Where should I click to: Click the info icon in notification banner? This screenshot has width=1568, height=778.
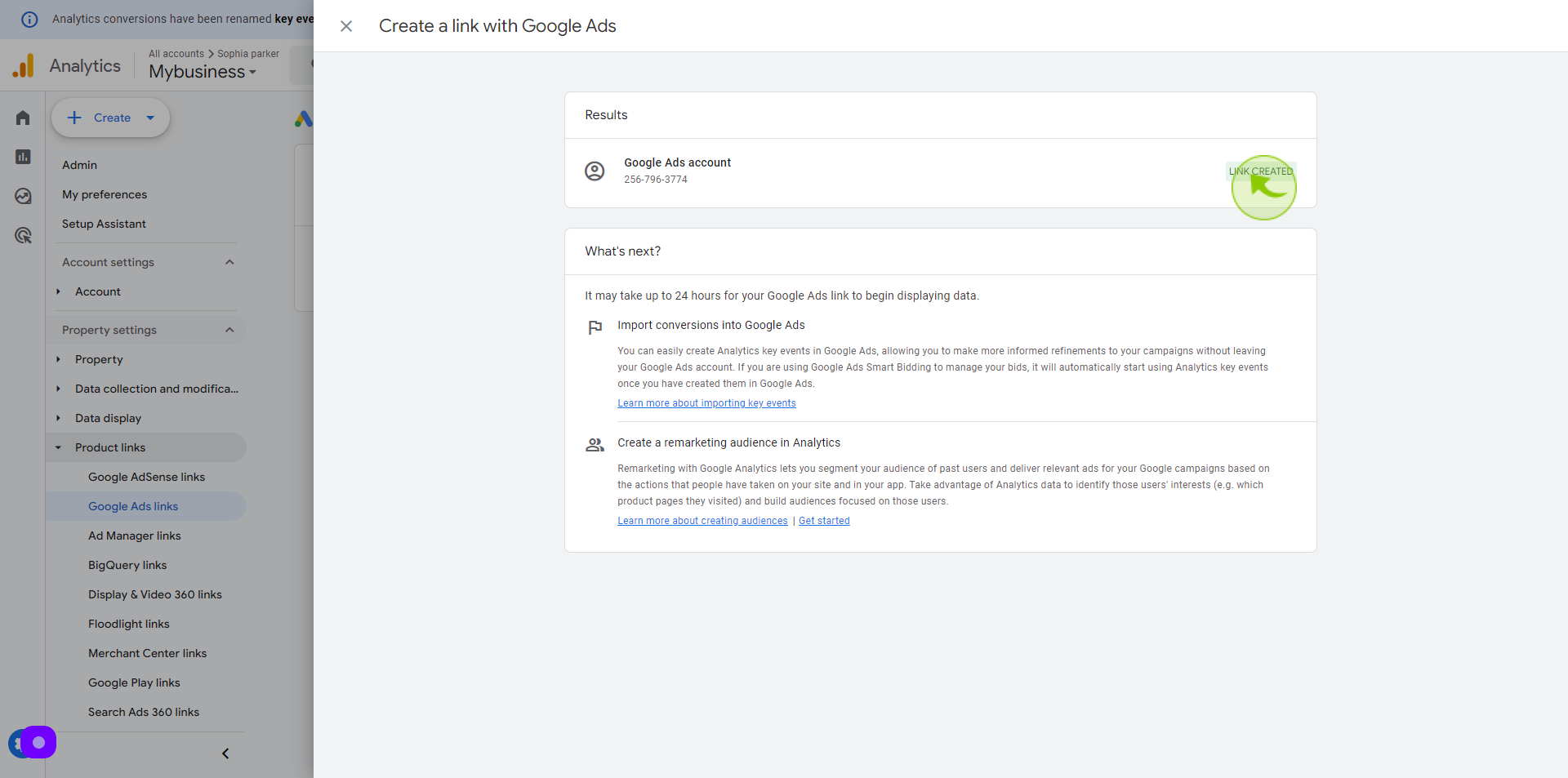tap(29, 19)
